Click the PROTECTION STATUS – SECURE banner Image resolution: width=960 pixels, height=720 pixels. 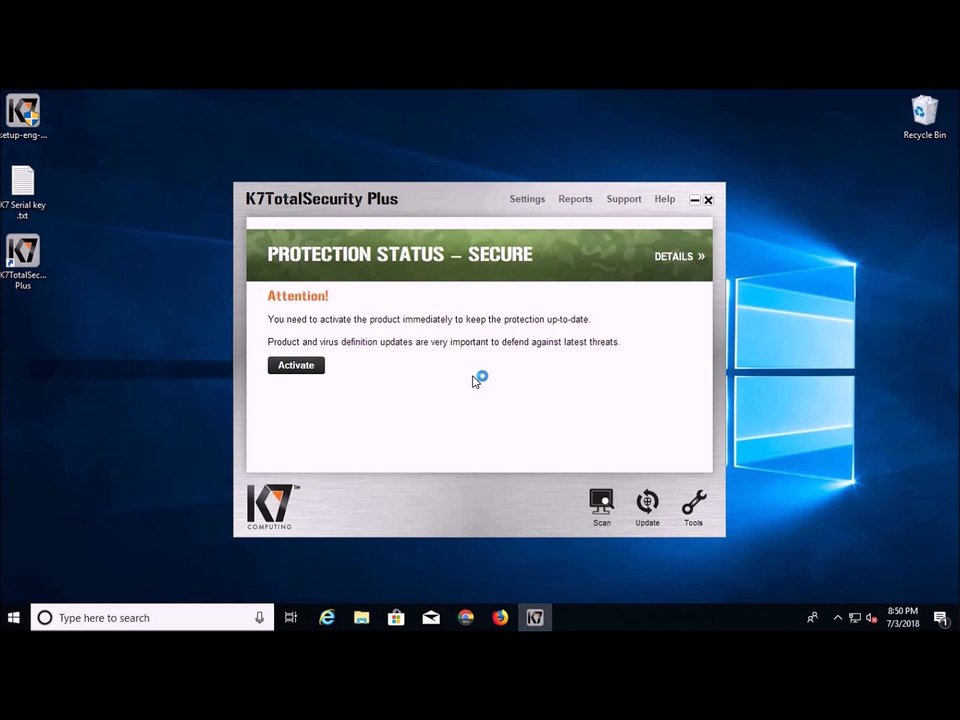click(479, 255)
